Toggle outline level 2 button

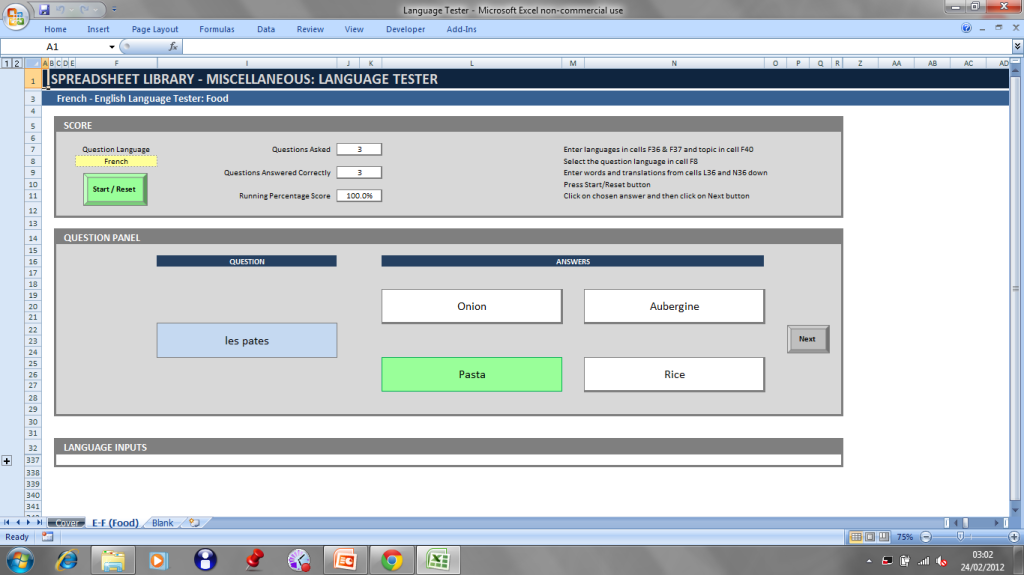point(16,64)
